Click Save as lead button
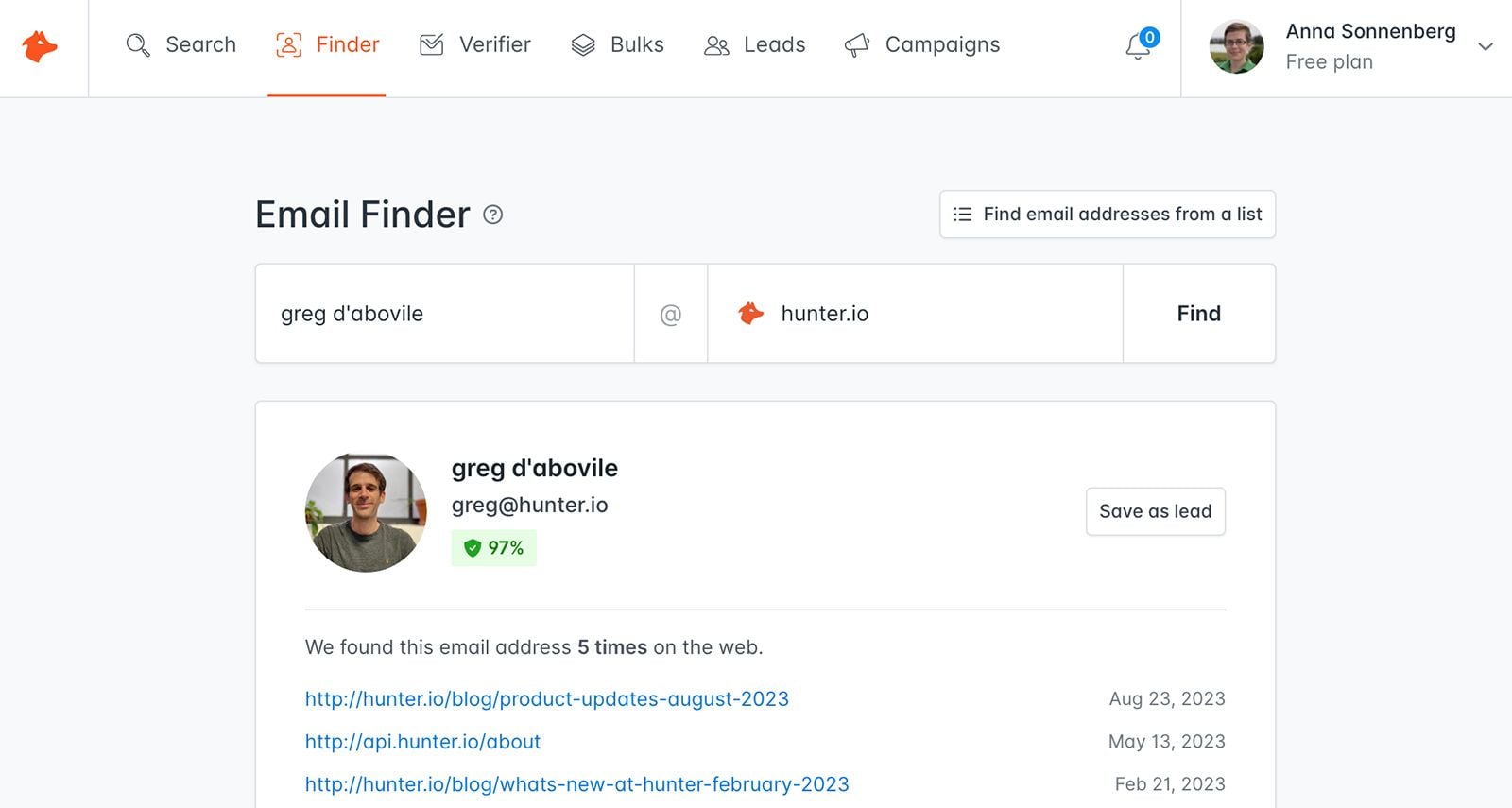Screen dimensions: 1512x808 (1156, 511)
